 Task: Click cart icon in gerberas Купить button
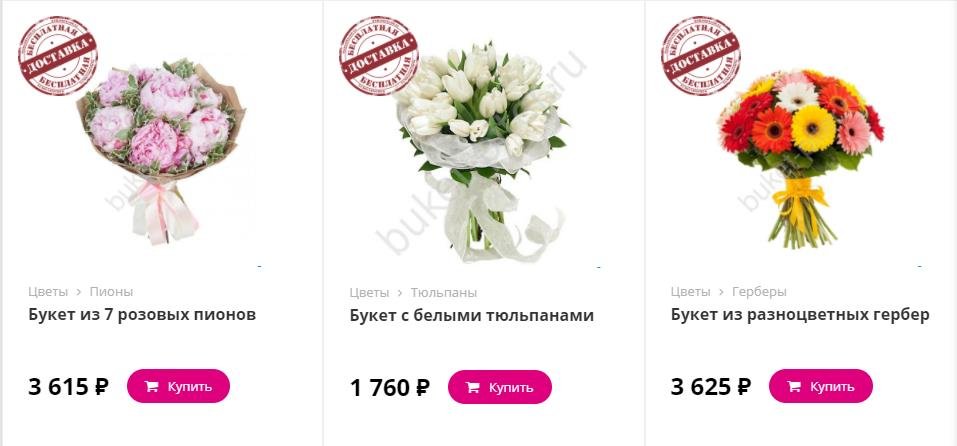click(x=793, y=386)
